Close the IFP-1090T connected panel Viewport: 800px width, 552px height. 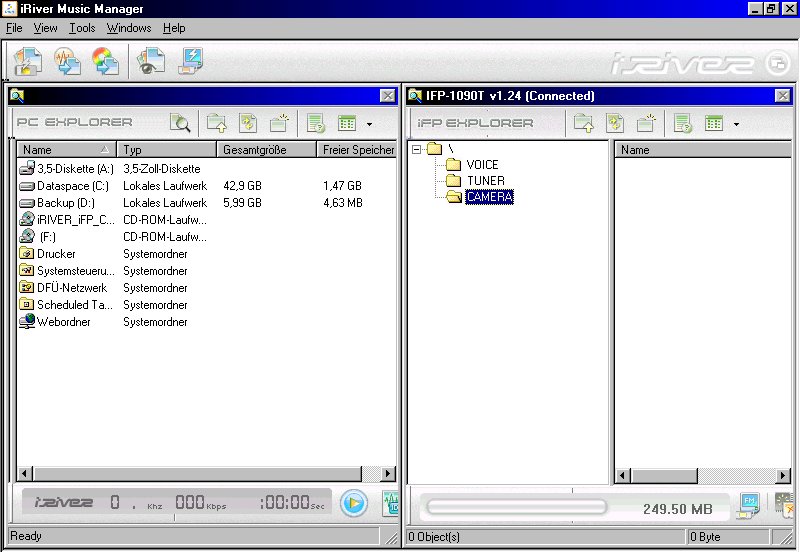pyautogui.click(x=783, y=95)
